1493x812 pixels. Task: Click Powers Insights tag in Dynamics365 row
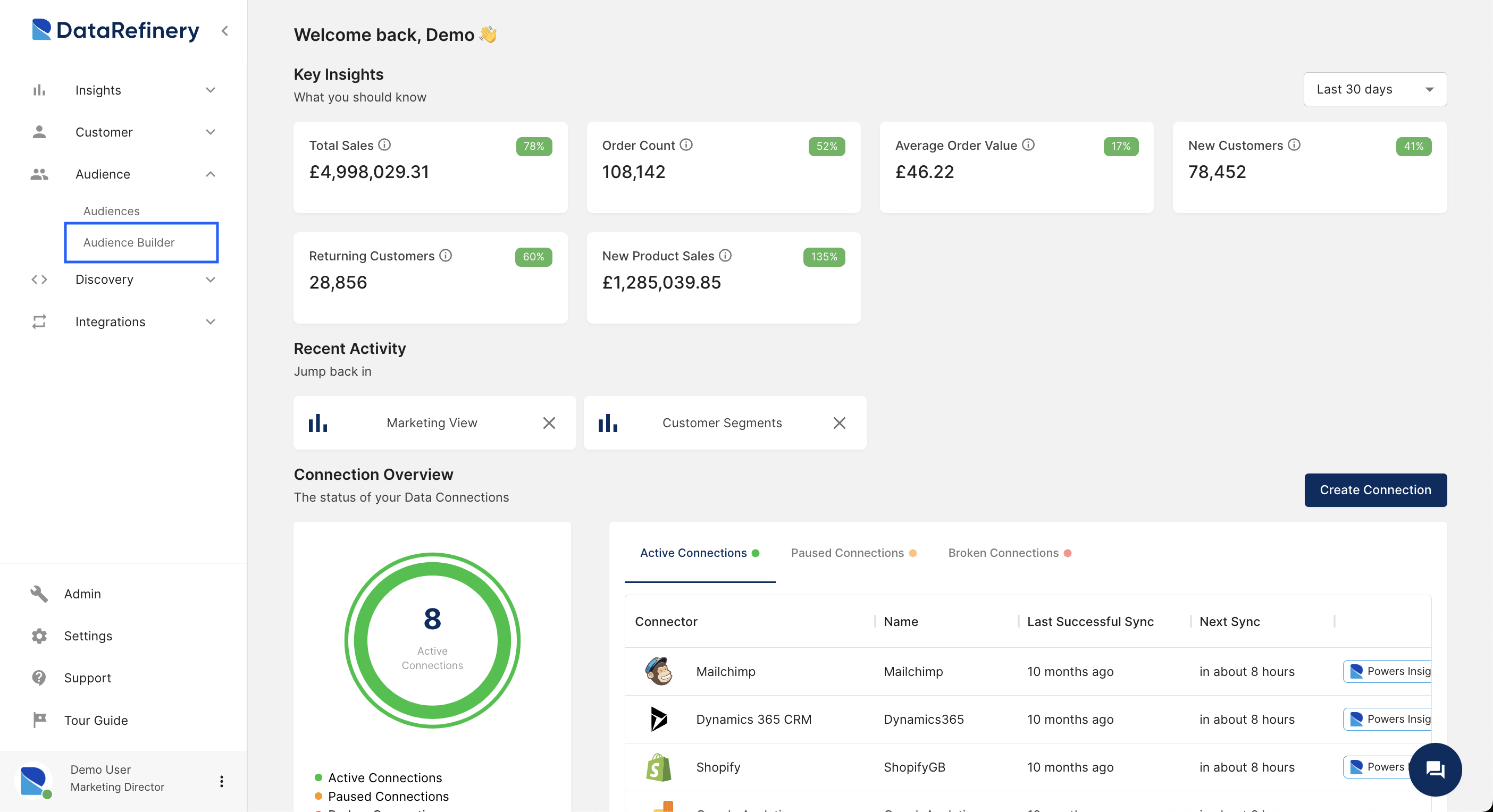(x=1387, y=719)
